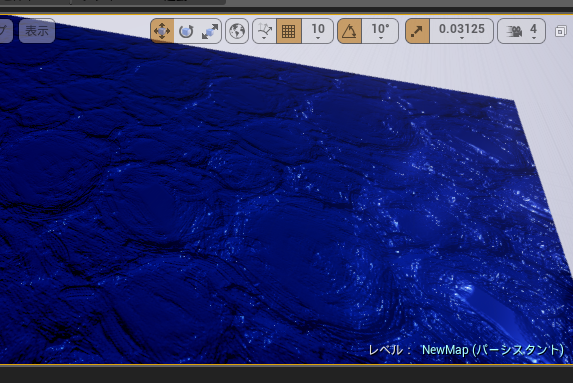Select the Rotate tool
This screenshot has width=573, height=383.
click(x=186, y=31)
